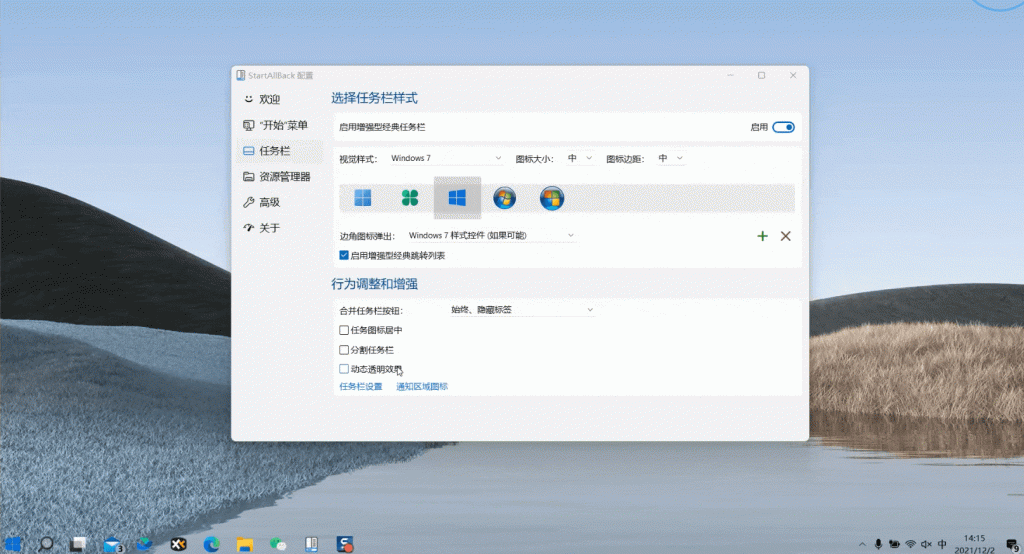Click the 通知区域图标 link
This screenshot has width=1024, height=554.
[422, 386]
